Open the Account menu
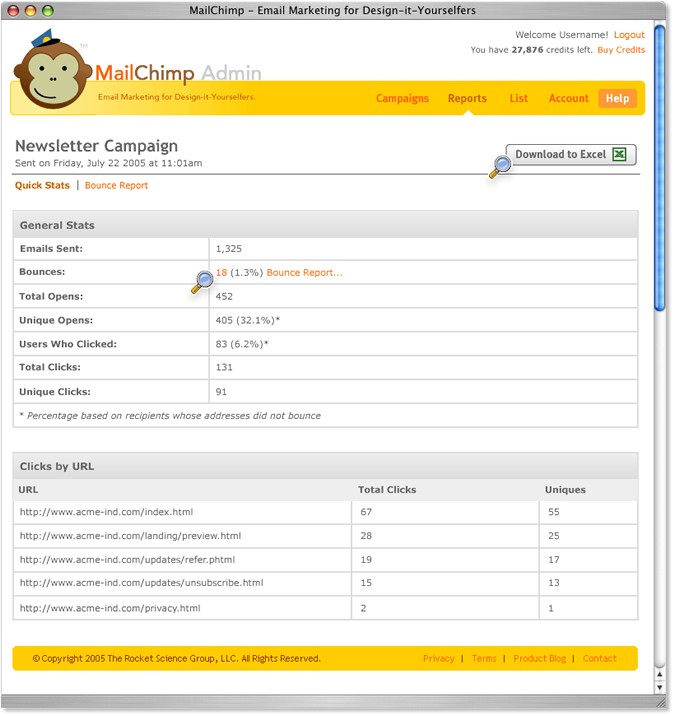Image resolution: width=675 pixels, height=716 pixels. coord(568,99)
